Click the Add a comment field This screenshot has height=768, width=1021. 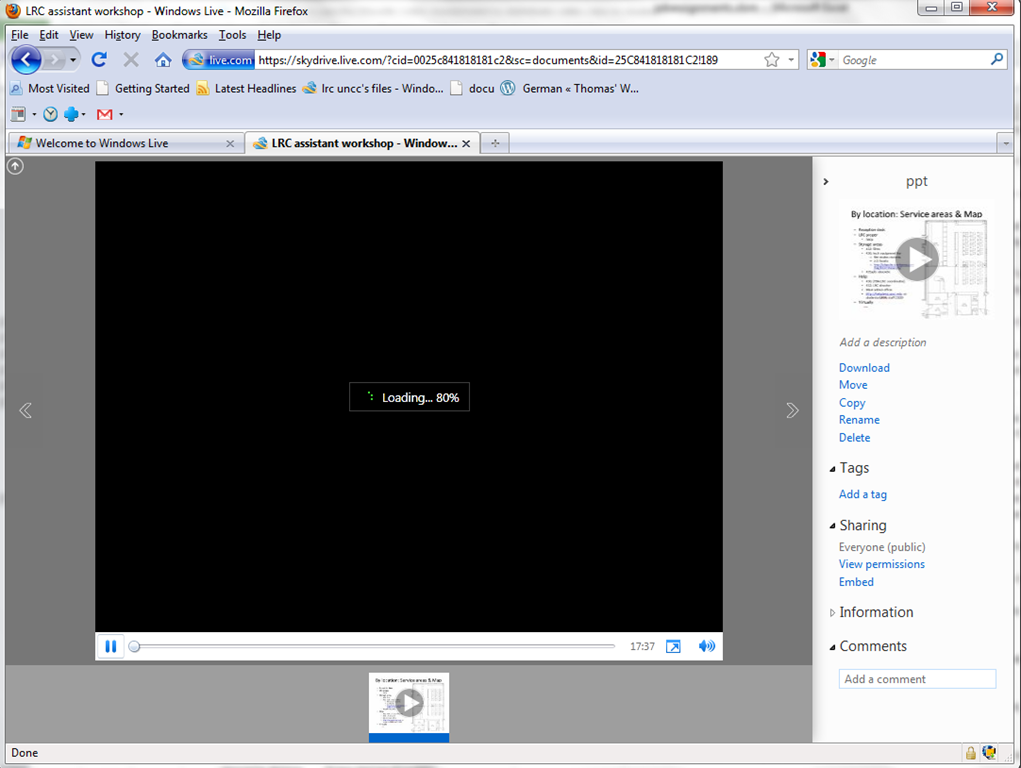point(917,679)
